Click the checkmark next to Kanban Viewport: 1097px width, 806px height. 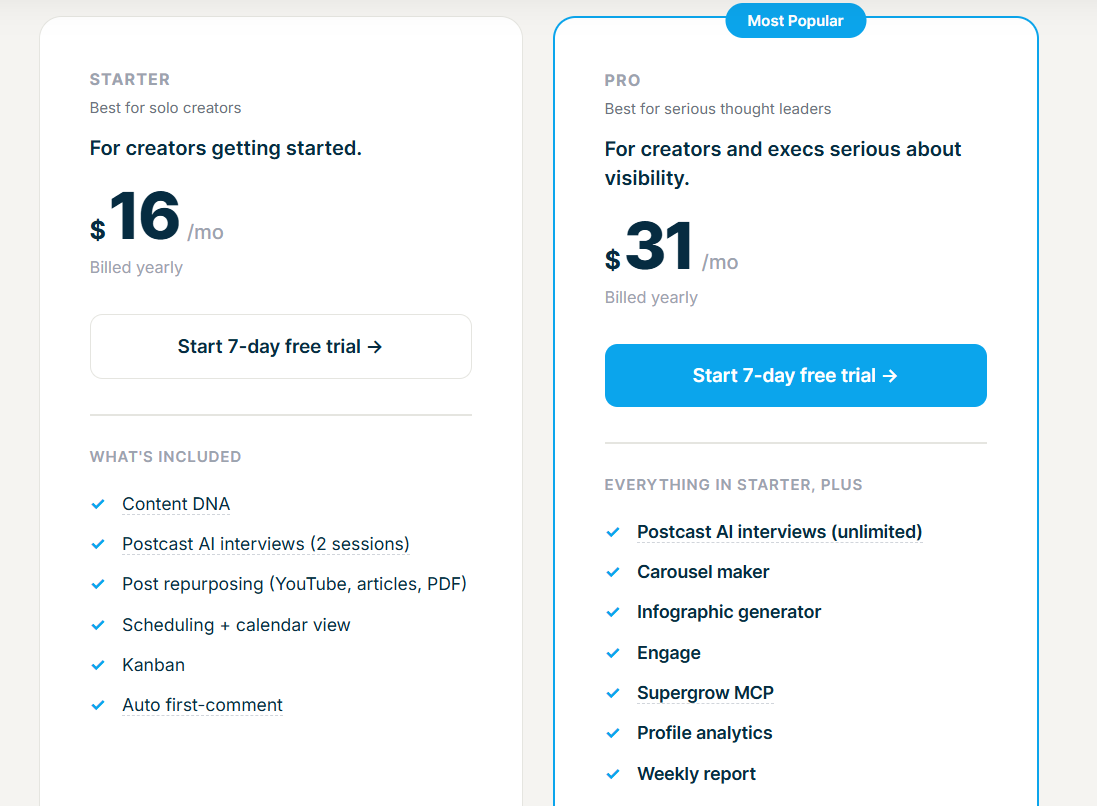coord(98,665)
